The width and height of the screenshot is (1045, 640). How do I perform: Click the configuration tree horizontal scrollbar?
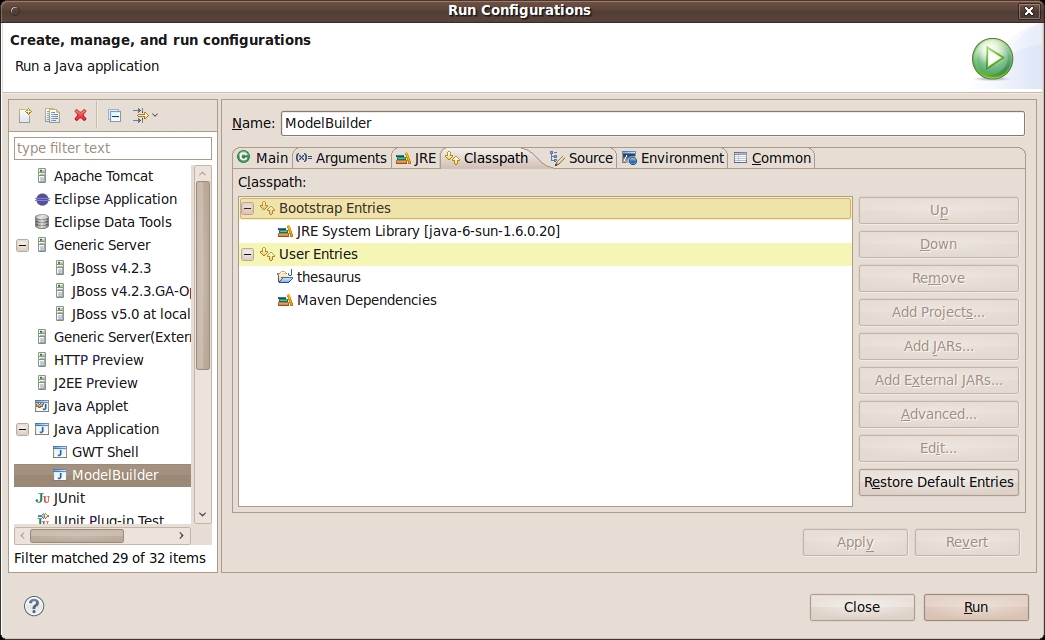tap(77, 535)
